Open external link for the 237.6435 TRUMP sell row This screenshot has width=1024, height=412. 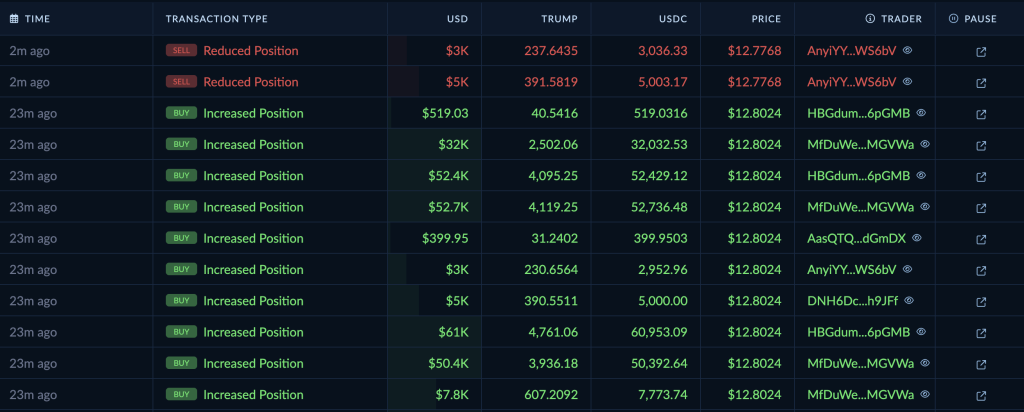point(981,52)
